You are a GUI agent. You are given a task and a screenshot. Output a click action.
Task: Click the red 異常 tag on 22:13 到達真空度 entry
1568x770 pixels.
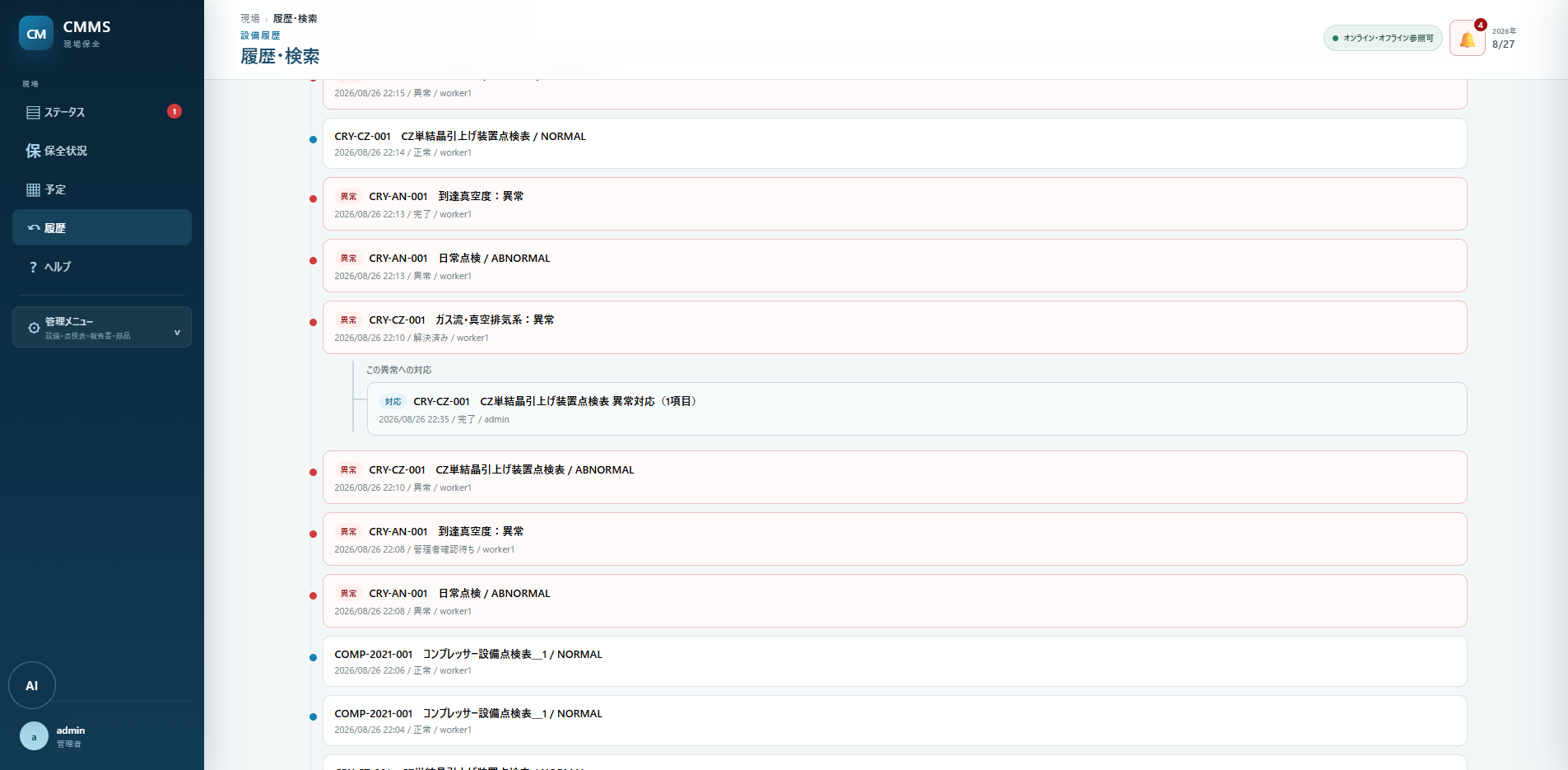tap(349, 197)
